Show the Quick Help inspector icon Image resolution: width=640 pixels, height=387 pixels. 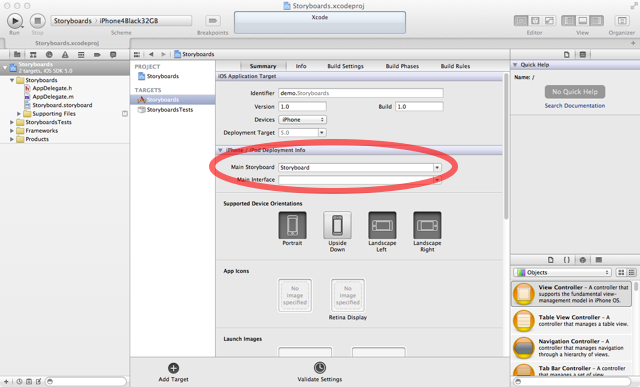(x=583, y=55)
